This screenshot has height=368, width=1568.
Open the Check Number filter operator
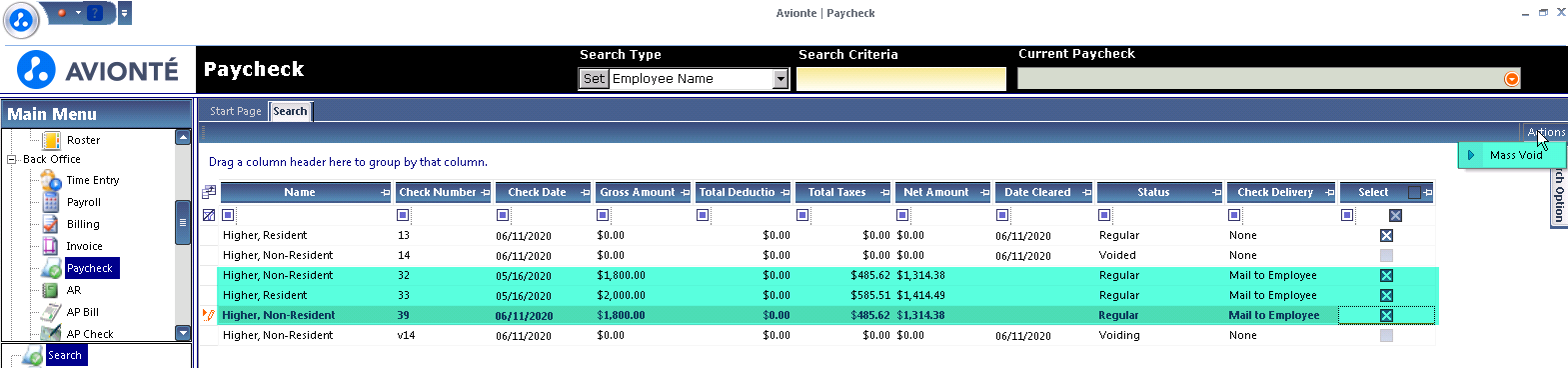(403, 215)
